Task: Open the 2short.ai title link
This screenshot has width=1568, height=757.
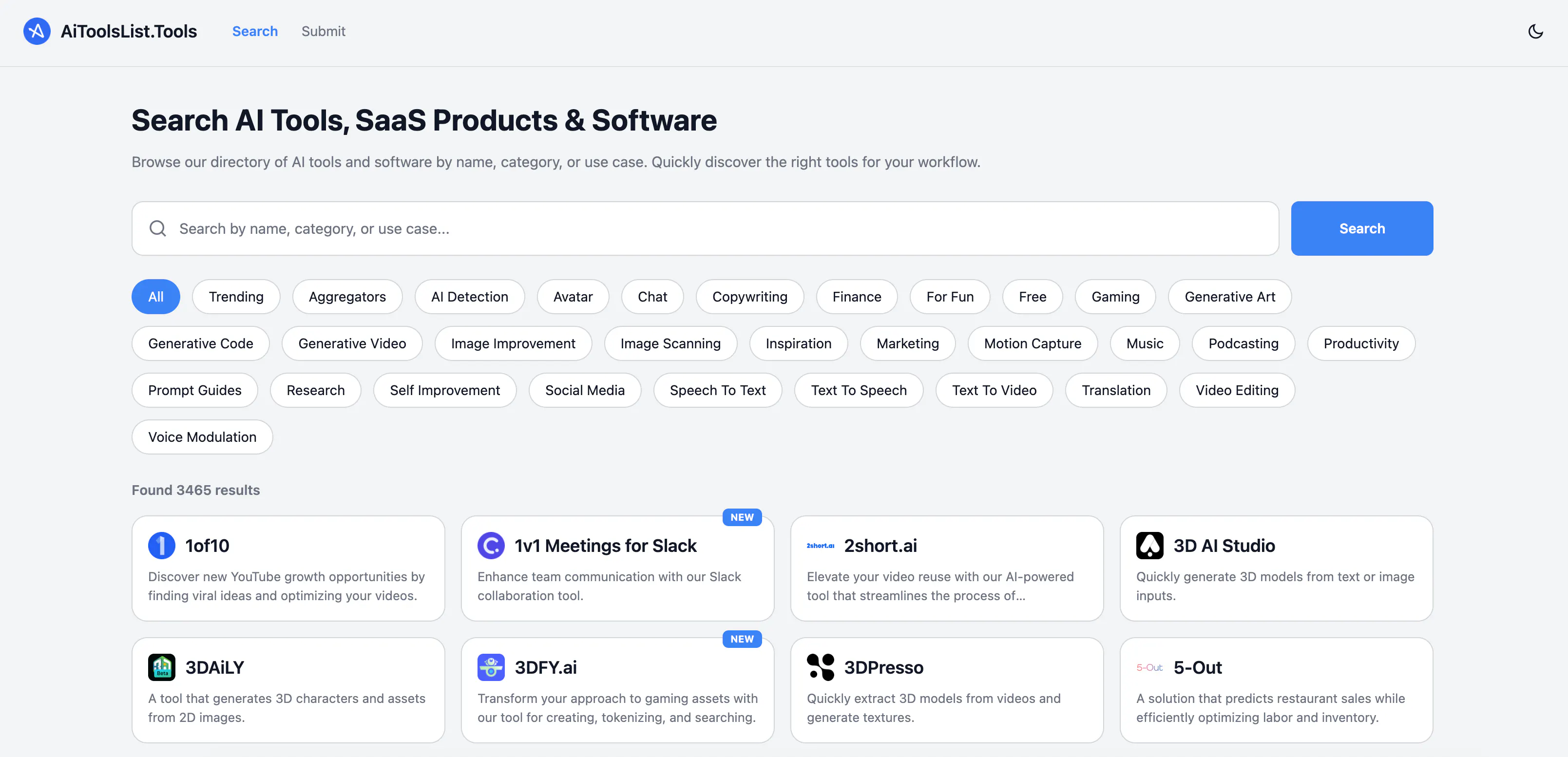Action: [880, 545]
